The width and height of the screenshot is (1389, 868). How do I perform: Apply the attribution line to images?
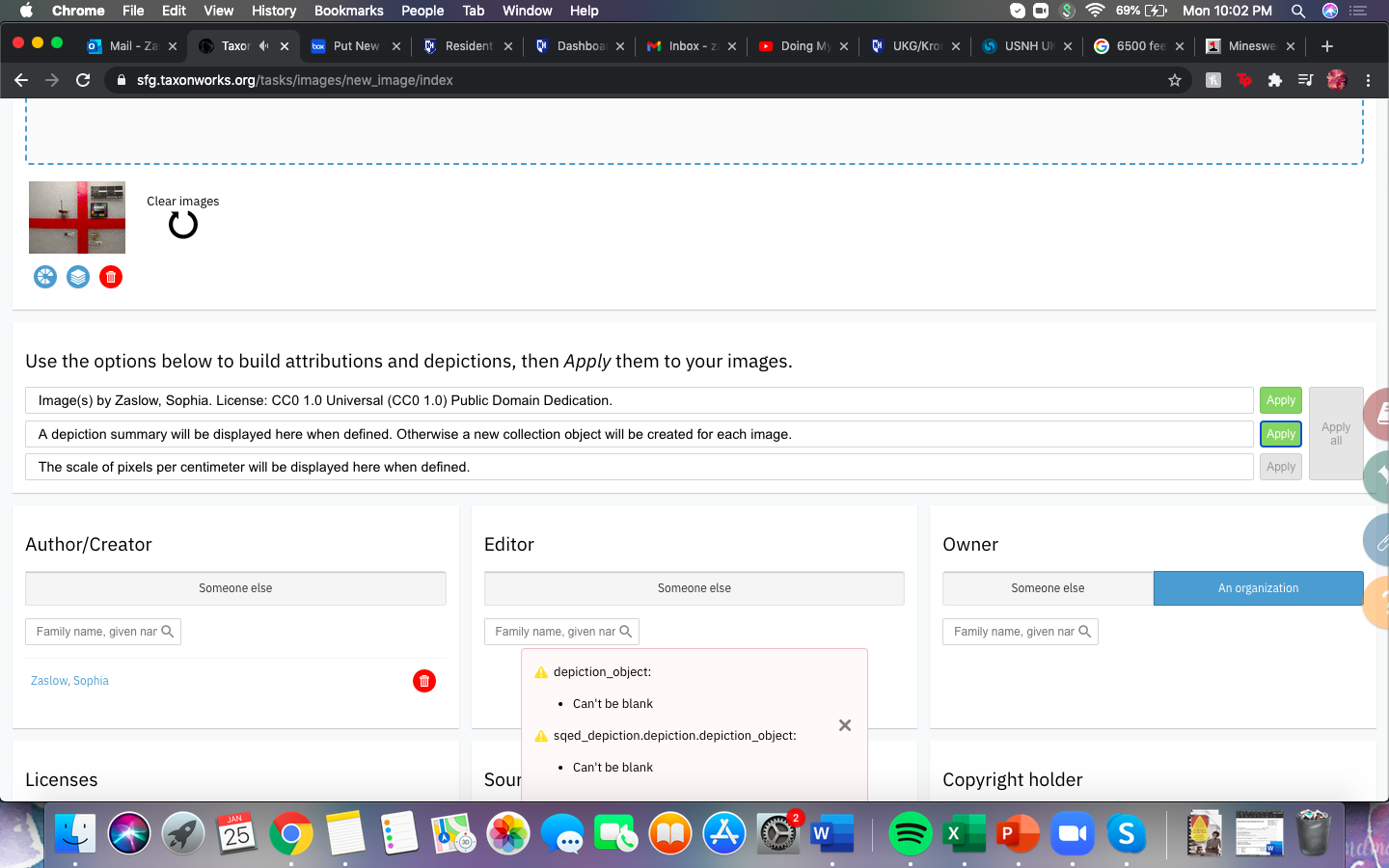pyautogui.click(x=1281, y=400)
